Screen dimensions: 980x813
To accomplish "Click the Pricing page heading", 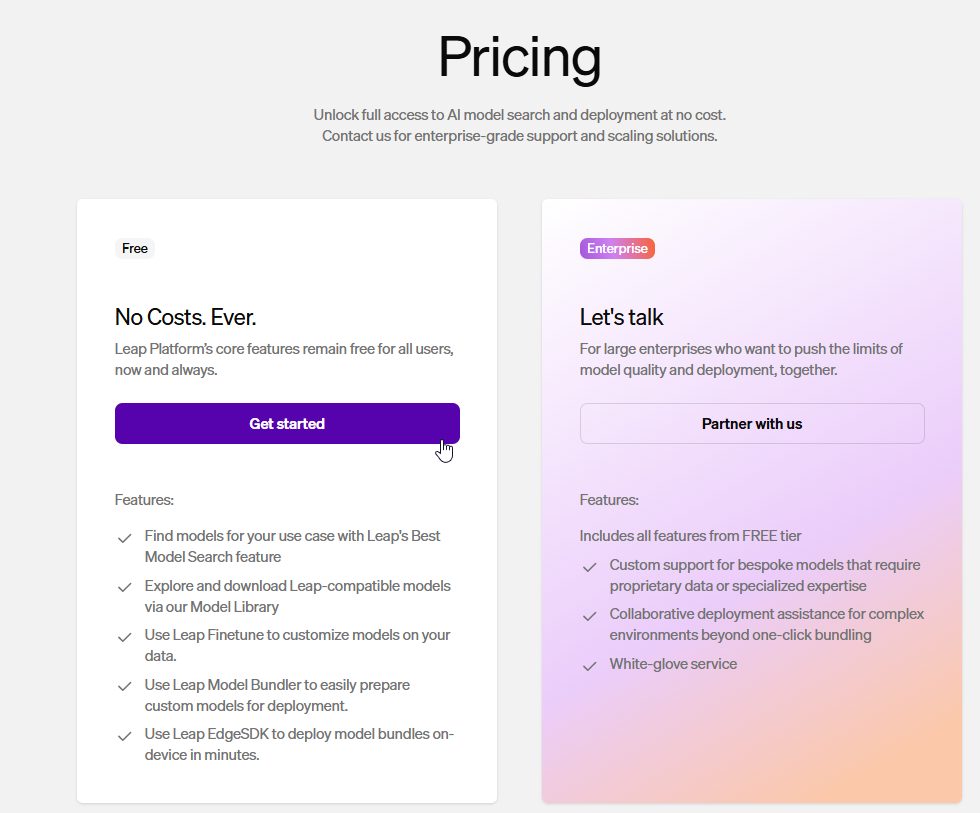I will pyautogui.click(x=519, y=57).
